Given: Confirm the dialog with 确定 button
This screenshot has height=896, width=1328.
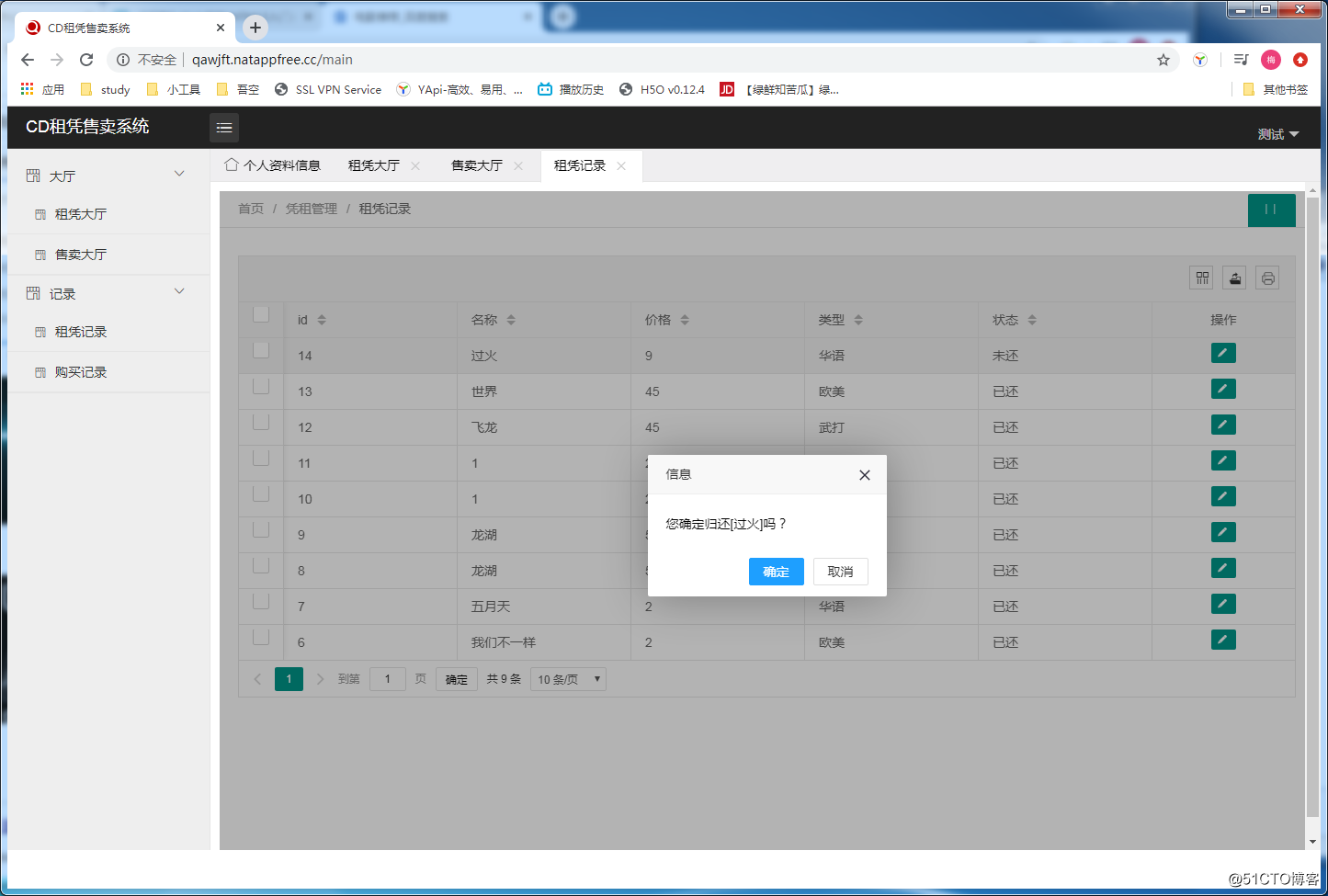Looking at the screenshot, I should [x=777, y=572].
